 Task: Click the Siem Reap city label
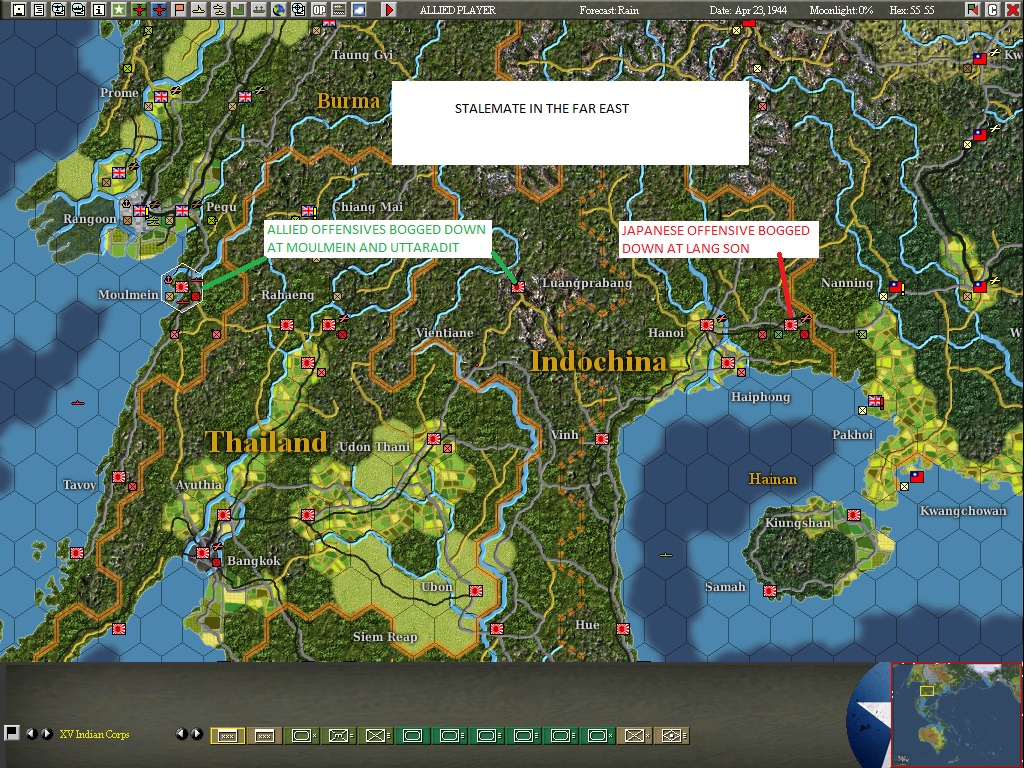(385, 636)
